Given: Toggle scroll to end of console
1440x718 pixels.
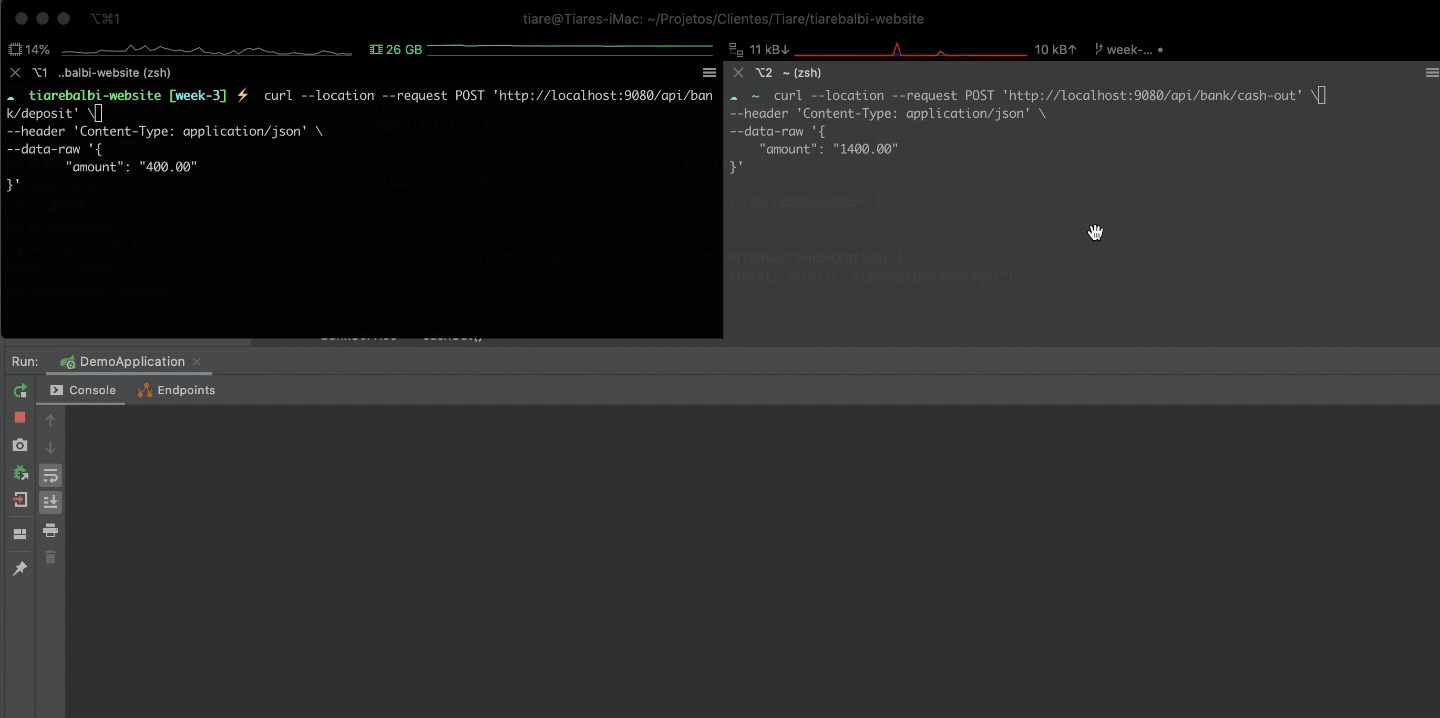Looking at the screenshot, I should (50, 502).
